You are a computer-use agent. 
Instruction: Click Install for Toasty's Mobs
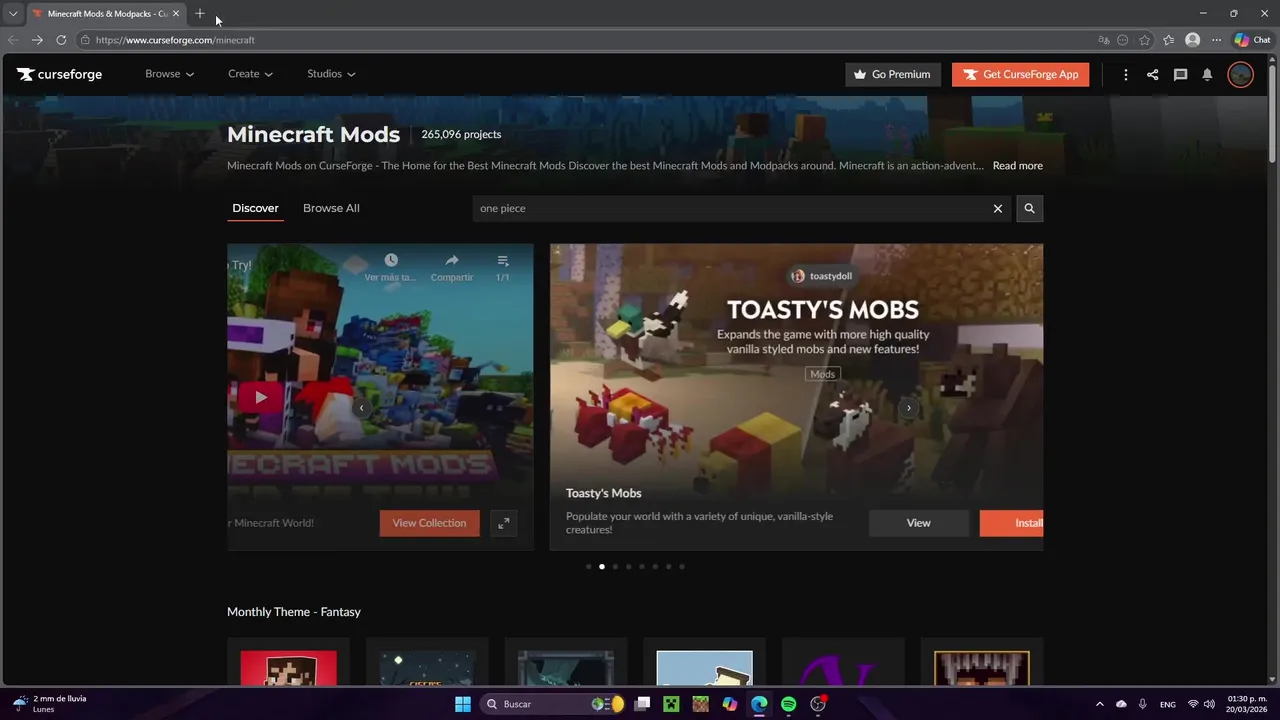[x=1012, y=523]
